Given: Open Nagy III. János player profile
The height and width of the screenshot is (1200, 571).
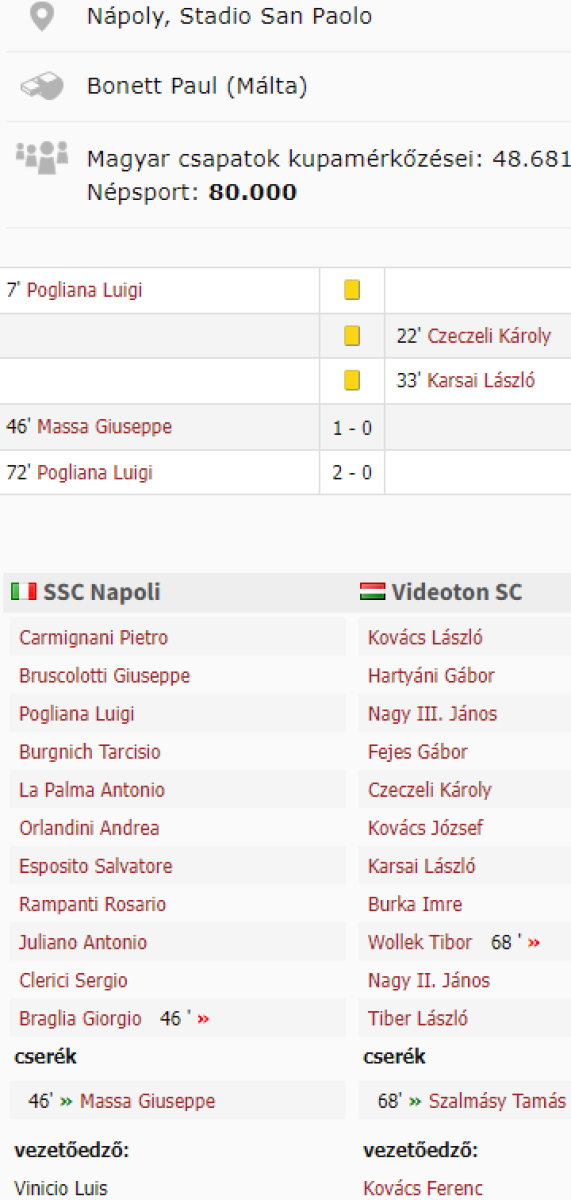Looking at the screenshot, I should click(x=432, y=714).
